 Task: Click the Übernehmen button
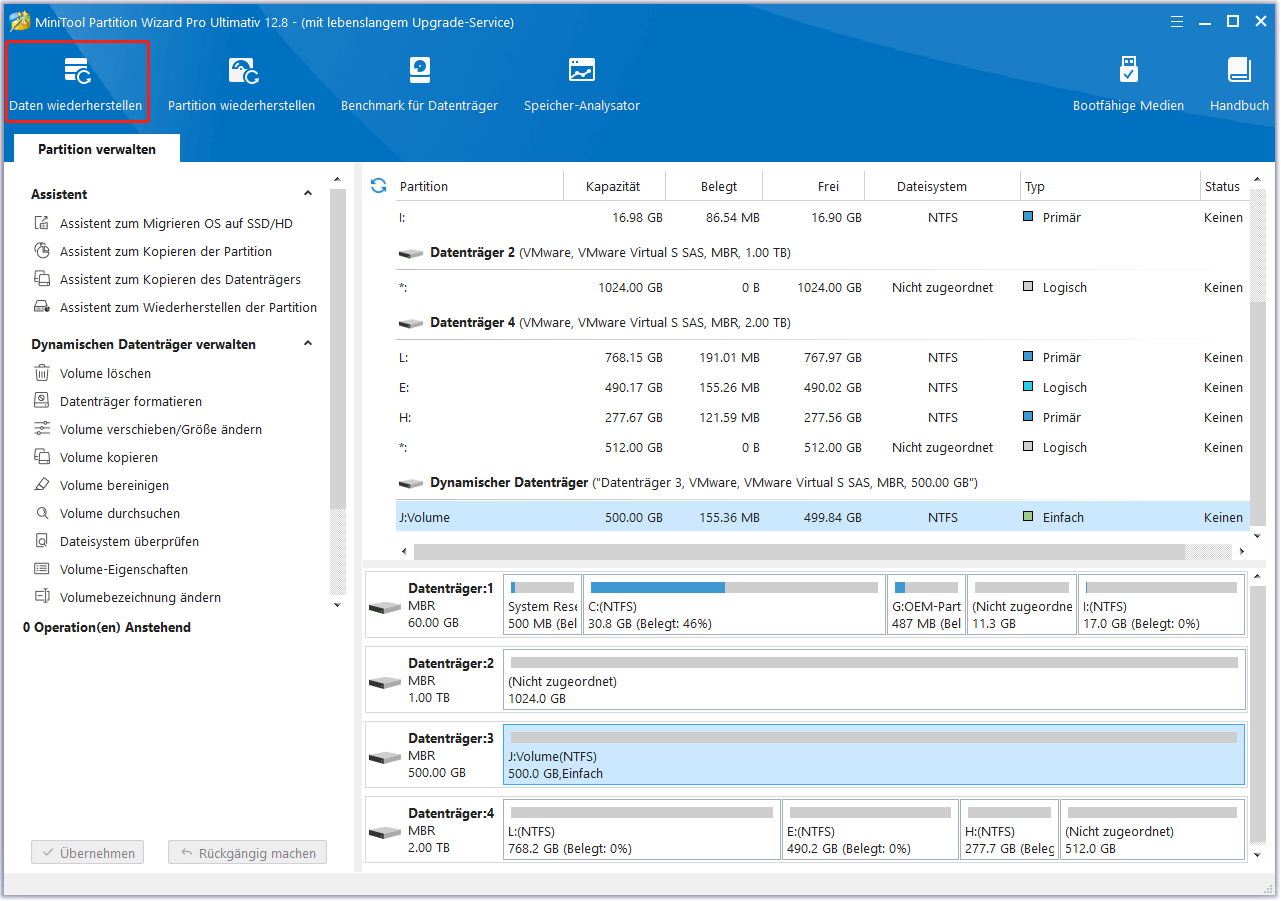[88, 853]
